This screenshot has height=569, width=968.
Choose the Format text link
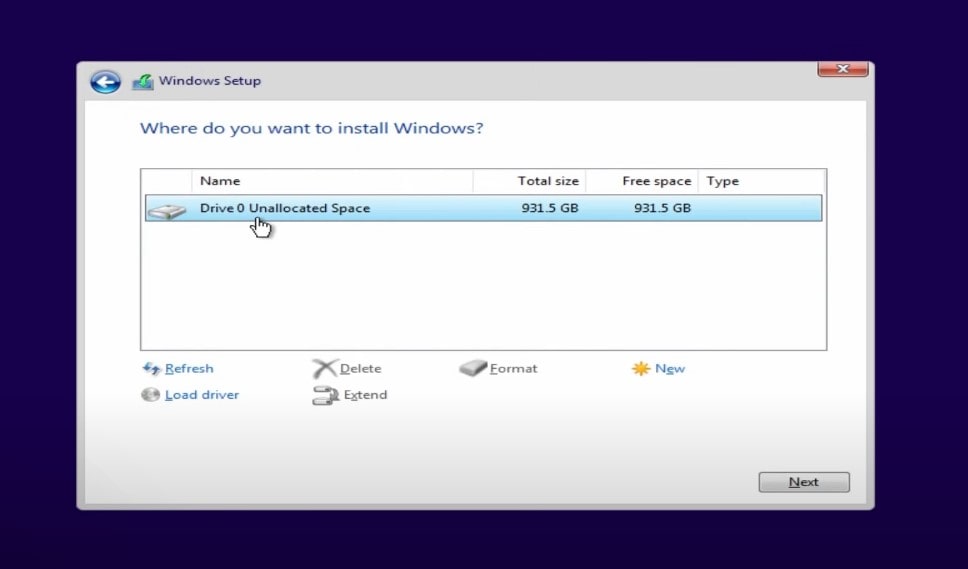tap(514, 369)
